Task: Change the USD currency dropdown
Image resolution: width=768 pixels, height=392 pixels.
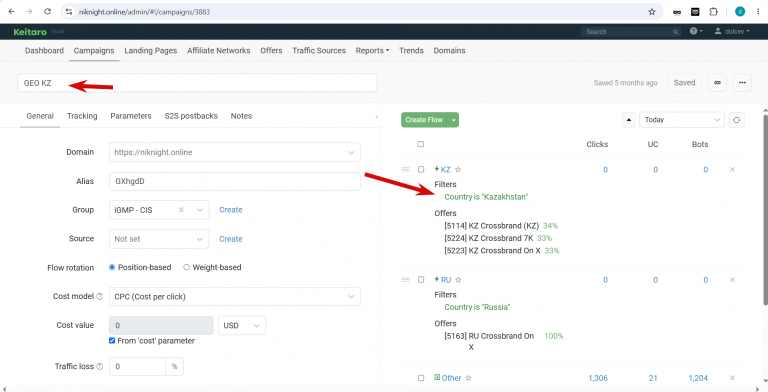Action: 242,325
